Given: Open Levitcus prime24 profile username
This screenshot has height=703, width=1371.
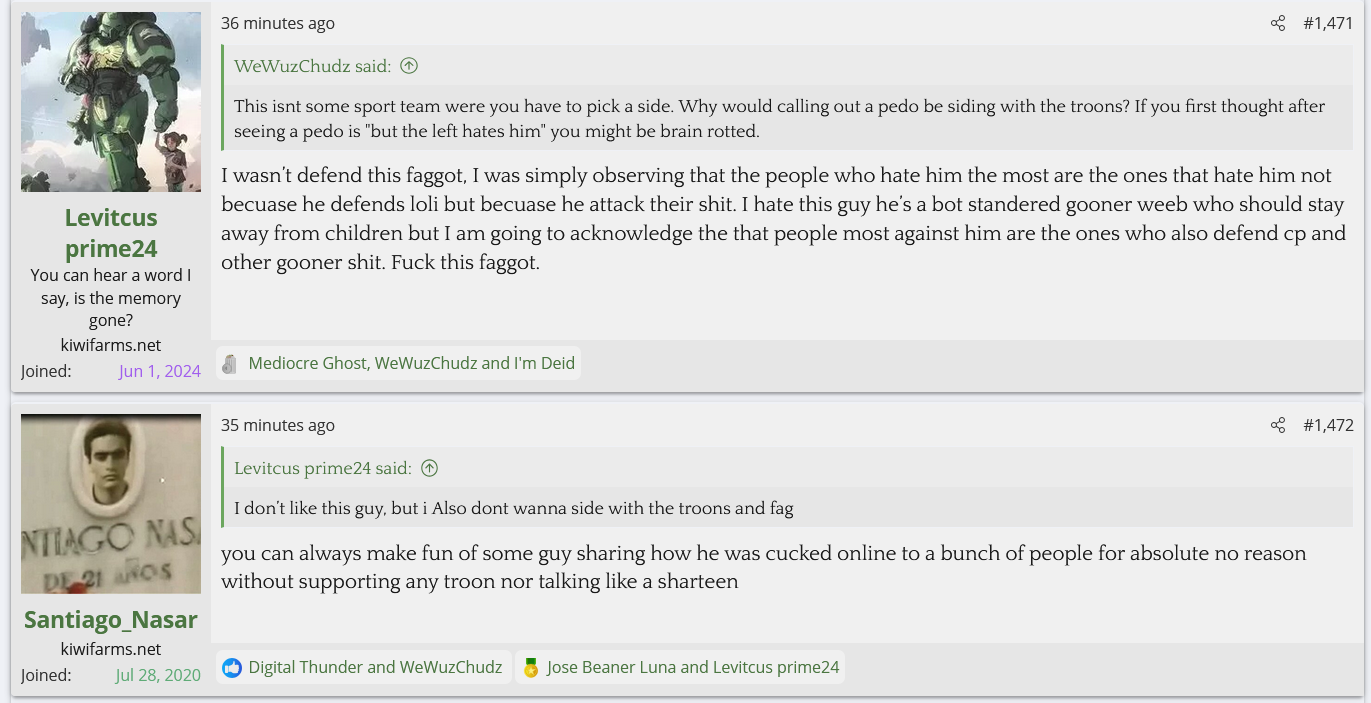Looking at the screenshot, I should coord(111,233).
